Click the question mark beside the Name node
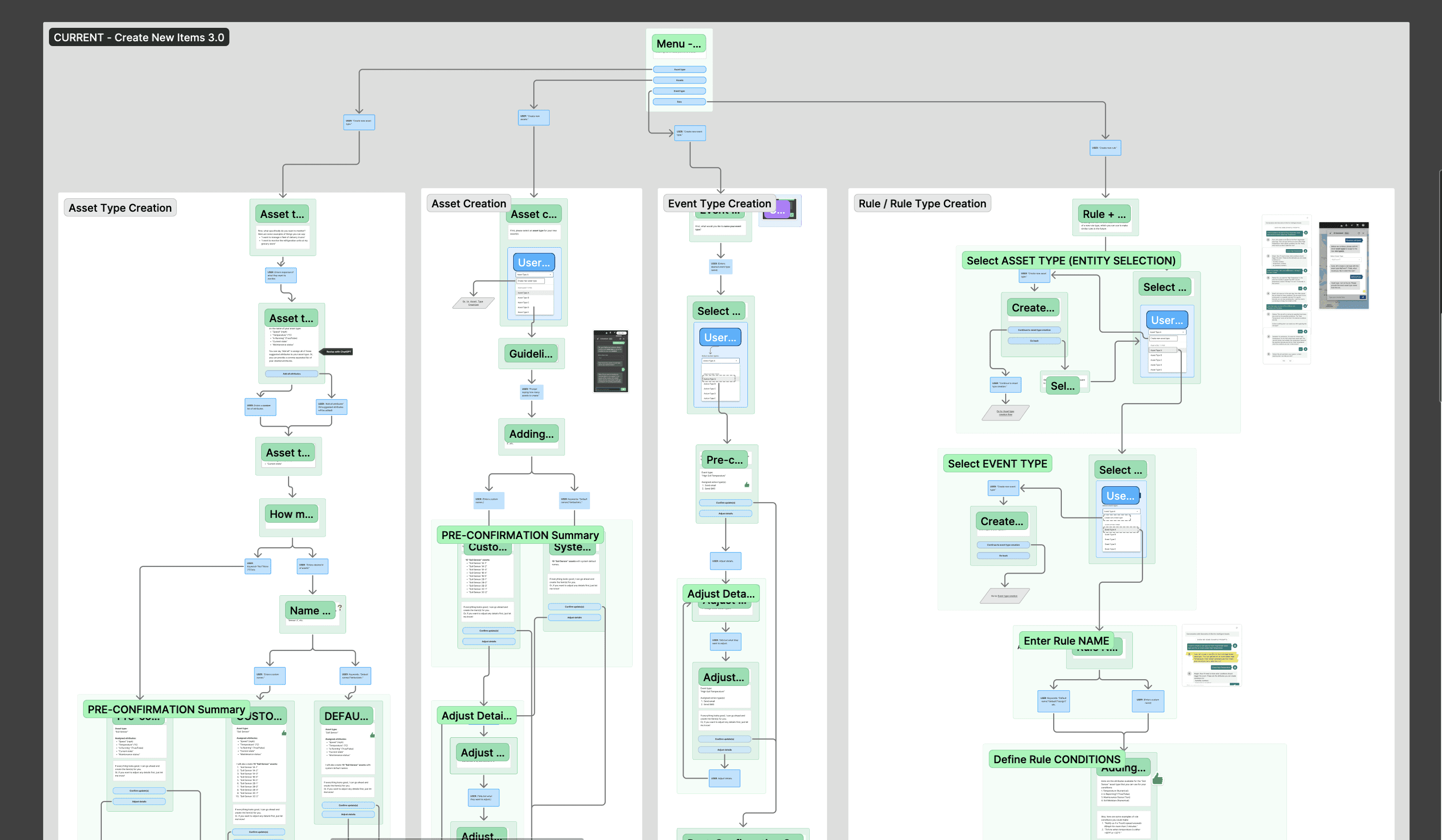1442x840 pixels. pos(340,608)
